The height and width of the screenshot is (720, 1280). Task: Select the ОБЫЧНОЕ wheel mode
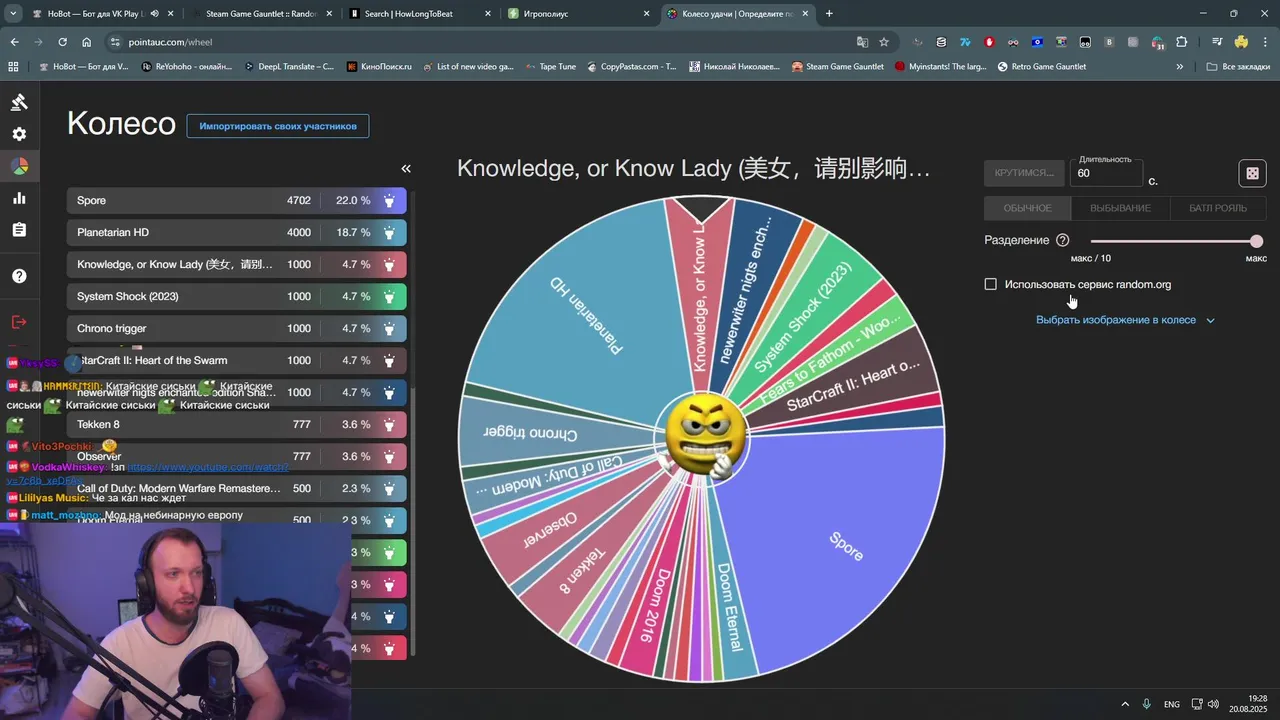coord(1027,208)
